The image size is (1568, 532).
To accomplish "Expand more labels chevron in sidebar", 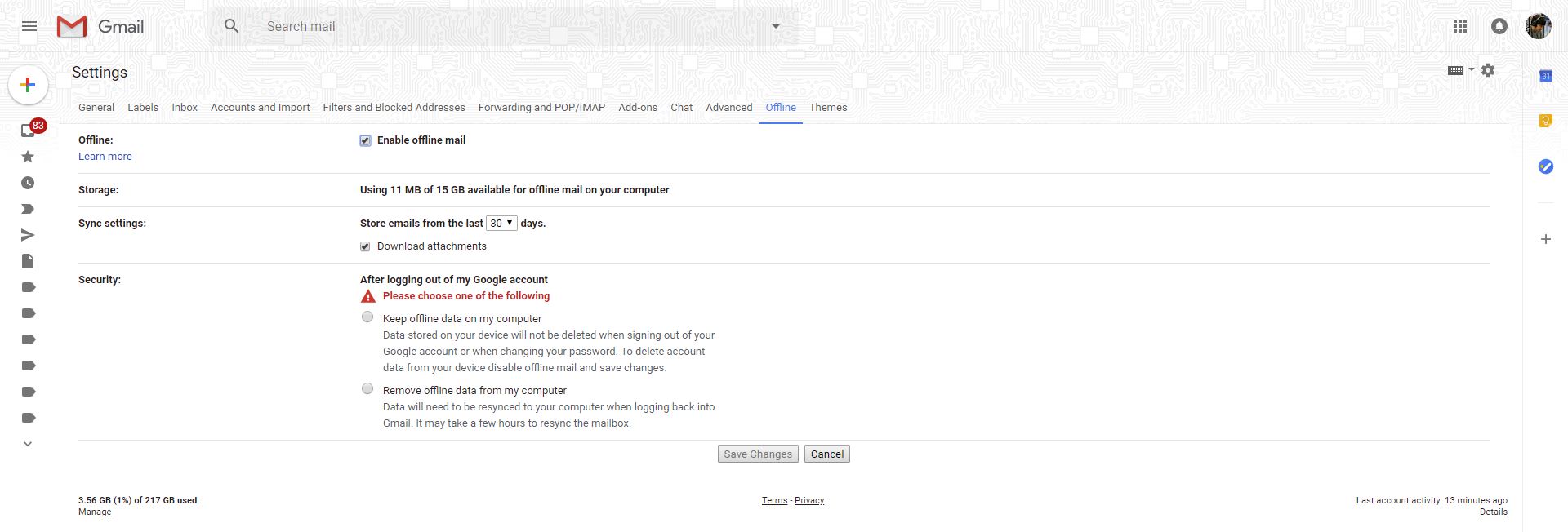I will tap(28, 444).
